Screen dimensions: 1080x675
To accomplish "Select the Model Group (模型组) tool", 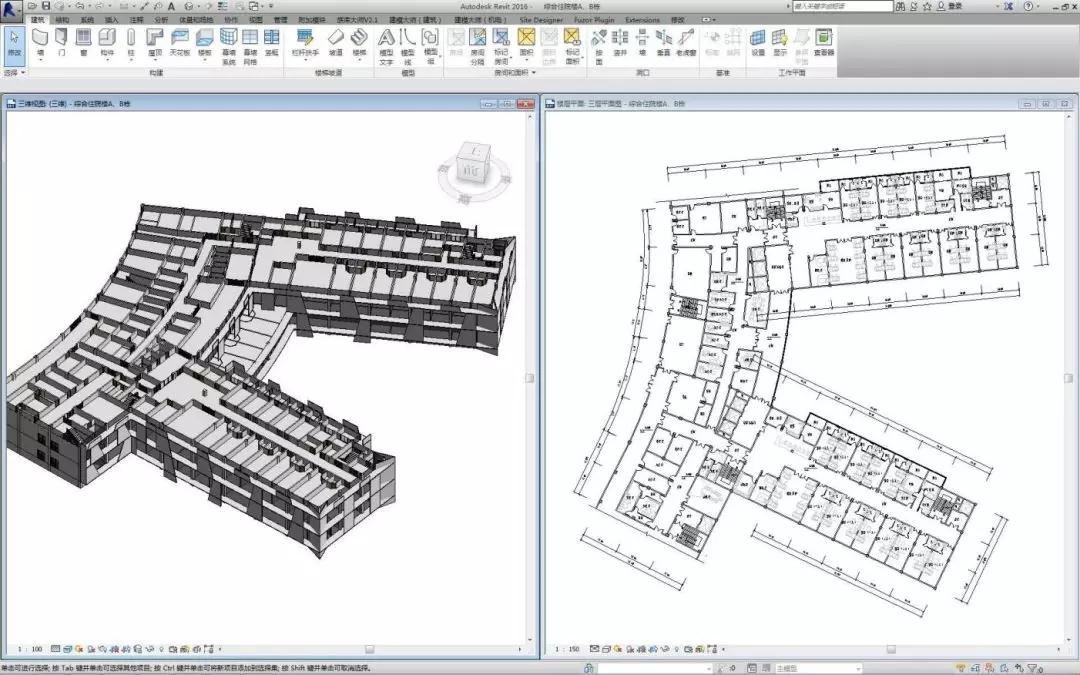I will [430, 45].
